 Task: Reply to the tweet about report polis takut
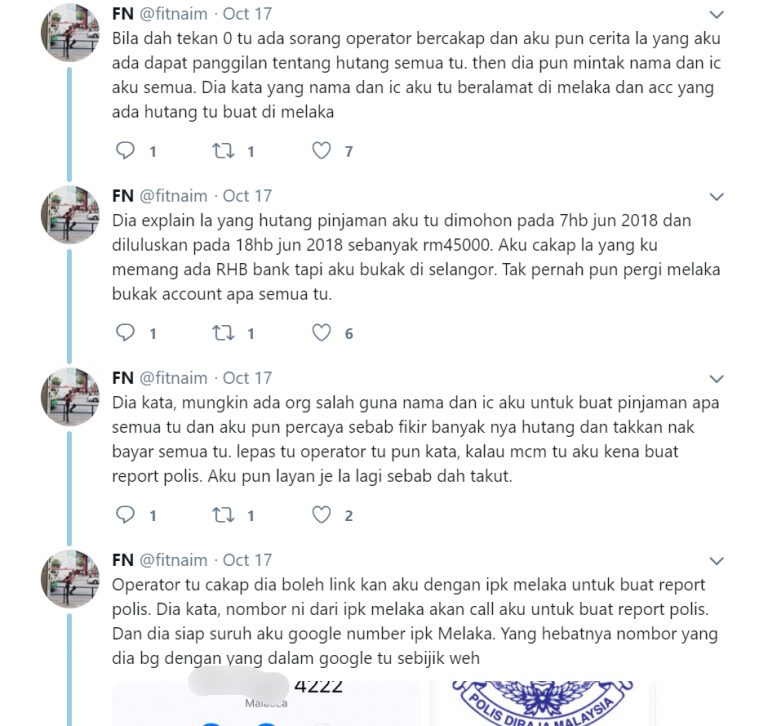pos(125,514)
